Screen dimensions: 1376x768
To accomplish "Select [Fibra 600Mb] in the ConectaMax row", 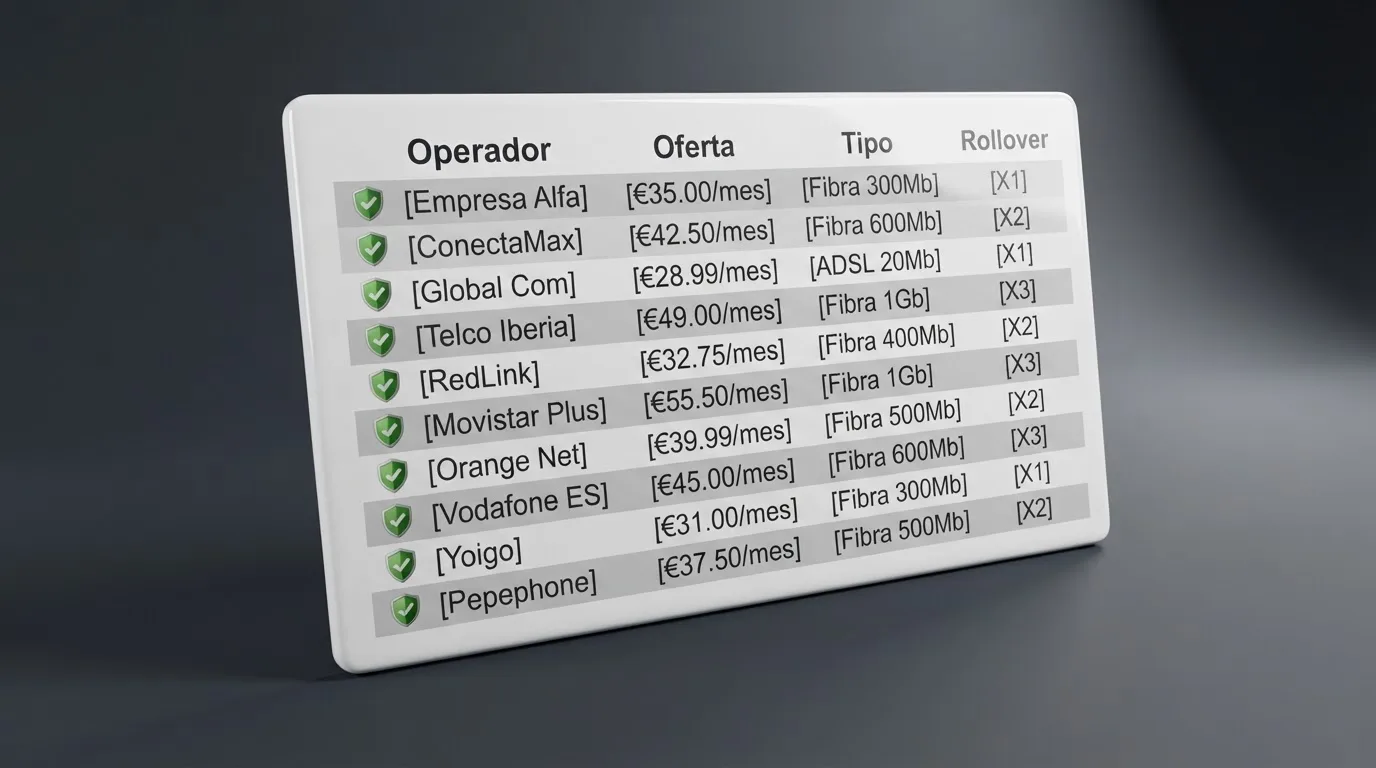I will pos(874,225).
